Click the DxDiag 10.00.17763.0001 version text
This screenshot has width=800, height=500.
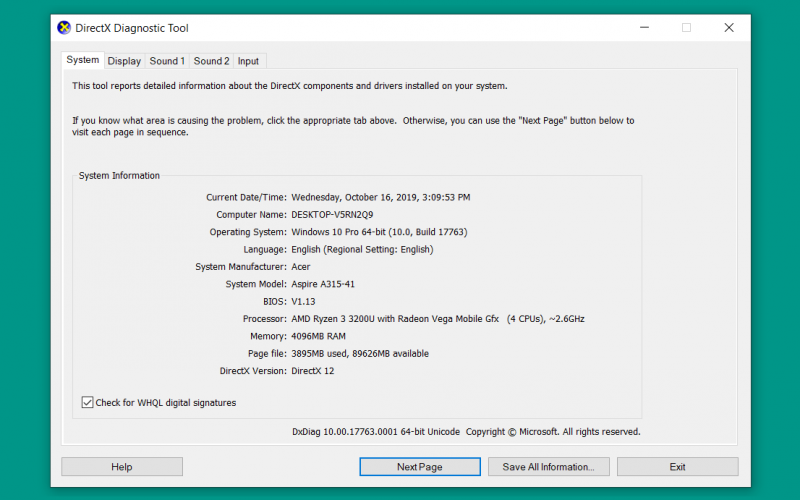(345, 432)
